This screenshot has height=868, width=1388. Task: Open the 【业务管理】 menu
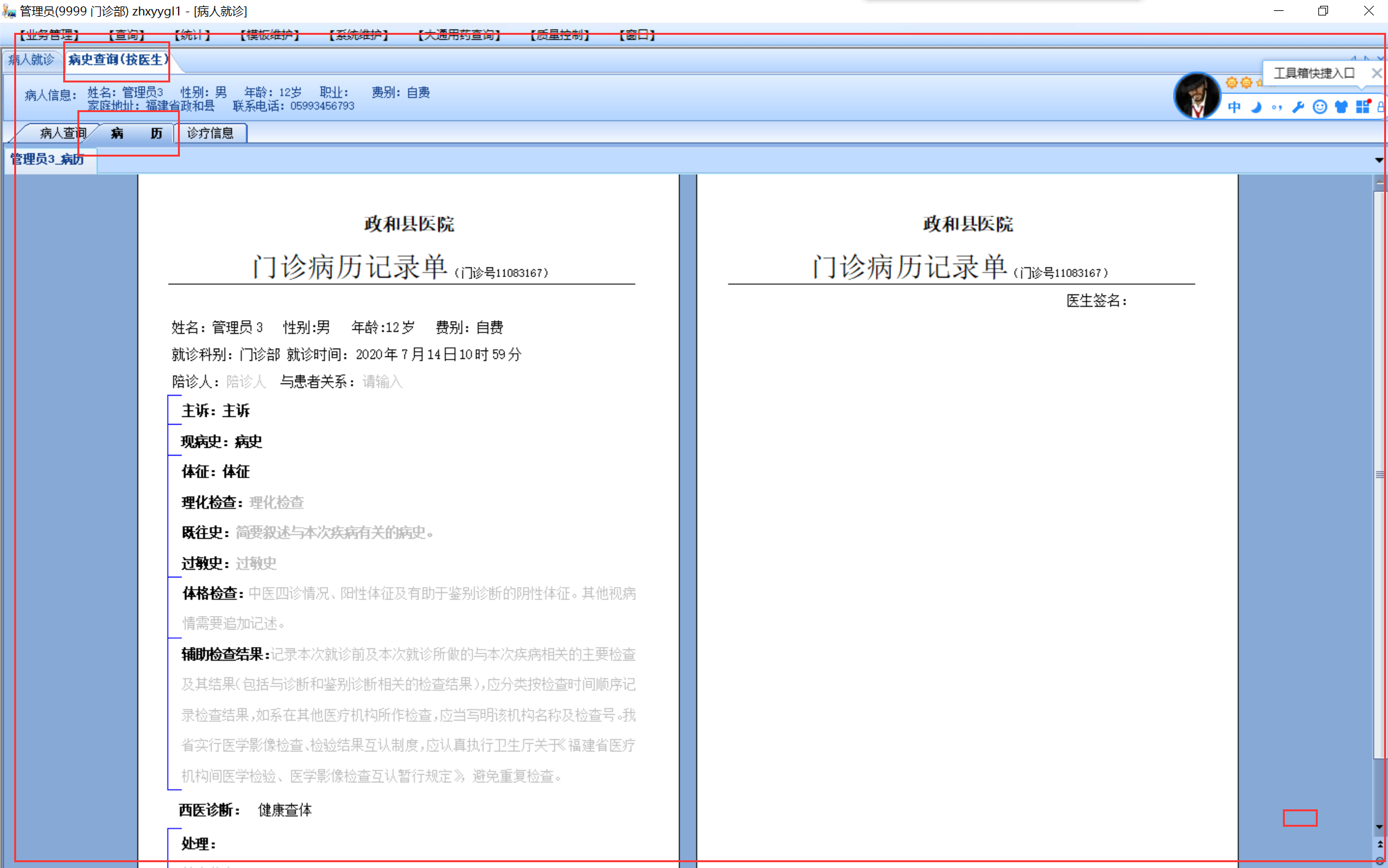click(49, 35)
